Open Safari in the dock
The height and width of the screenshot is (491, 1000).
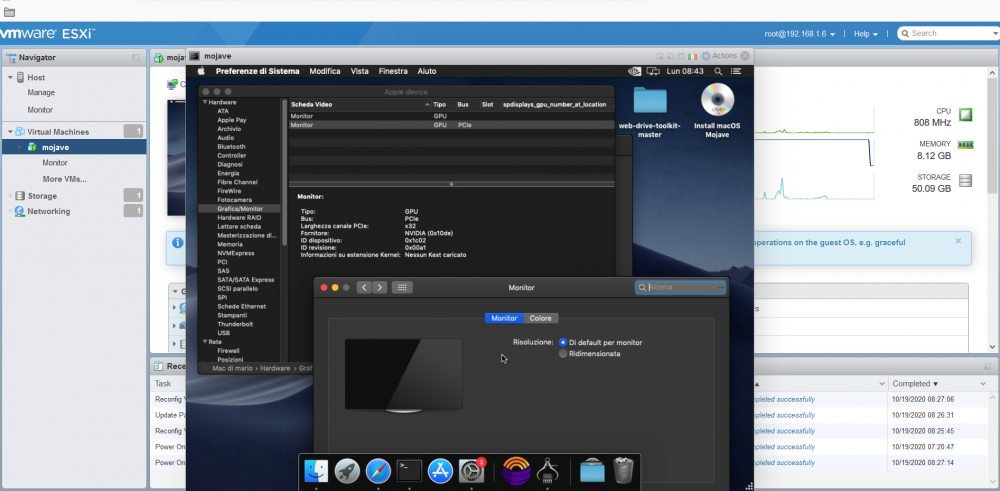point(378,471)
